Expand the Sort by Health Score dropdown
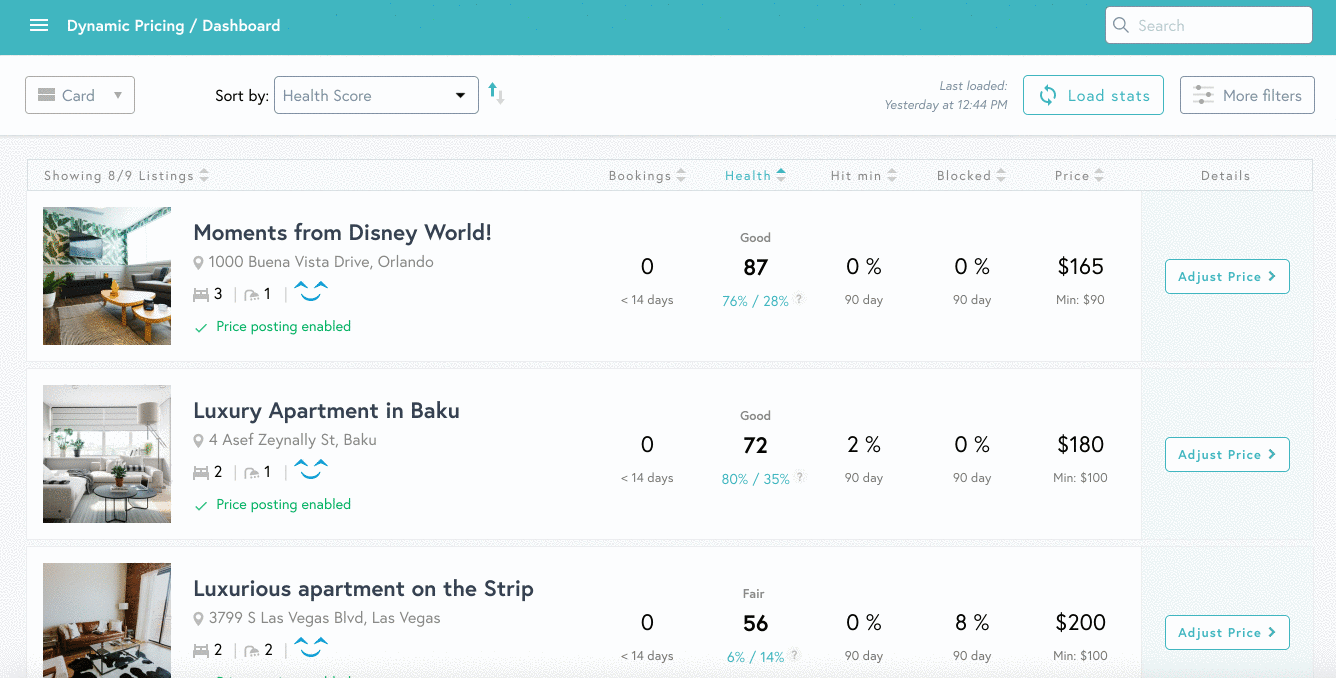This screenshot has width=1336, height=678. pos(376,95)
